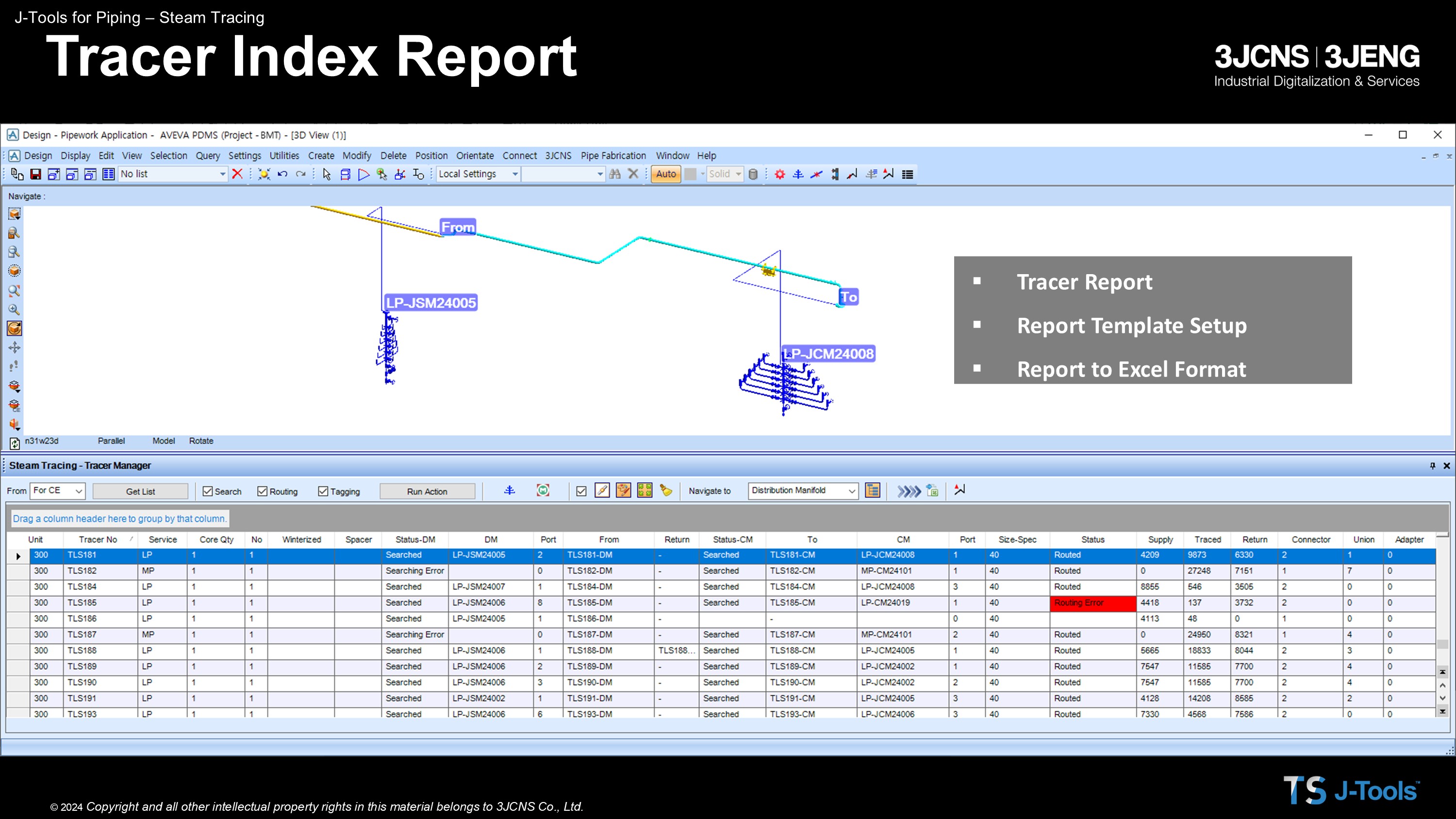Toggle the Auto button in toolbar

point(666,174)
